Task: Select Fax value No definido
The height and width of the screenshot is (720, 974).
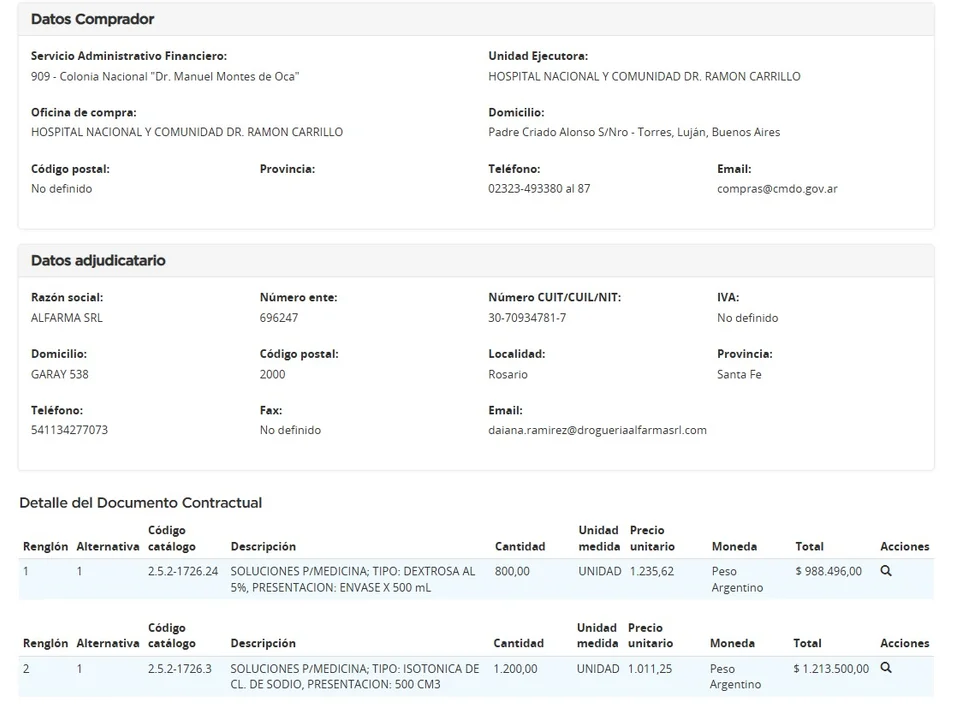Action: (x=290, y=430)
